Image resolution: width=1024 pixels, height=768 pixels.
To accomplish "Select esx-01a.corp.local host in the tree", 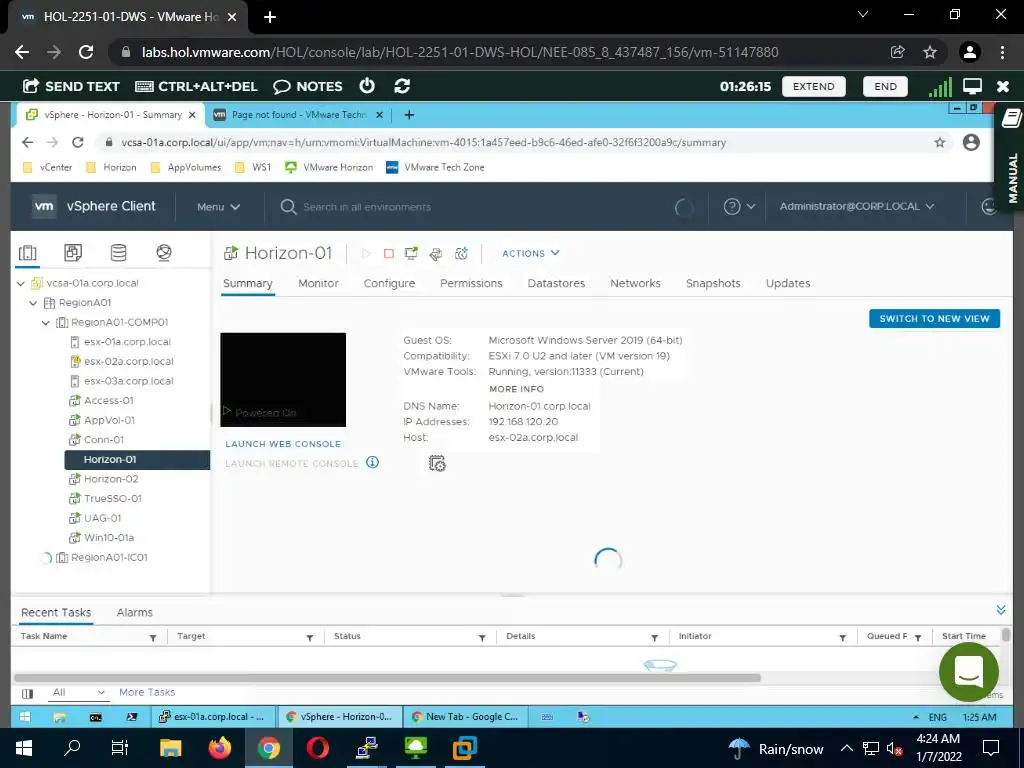I will (x=127, y=342).
